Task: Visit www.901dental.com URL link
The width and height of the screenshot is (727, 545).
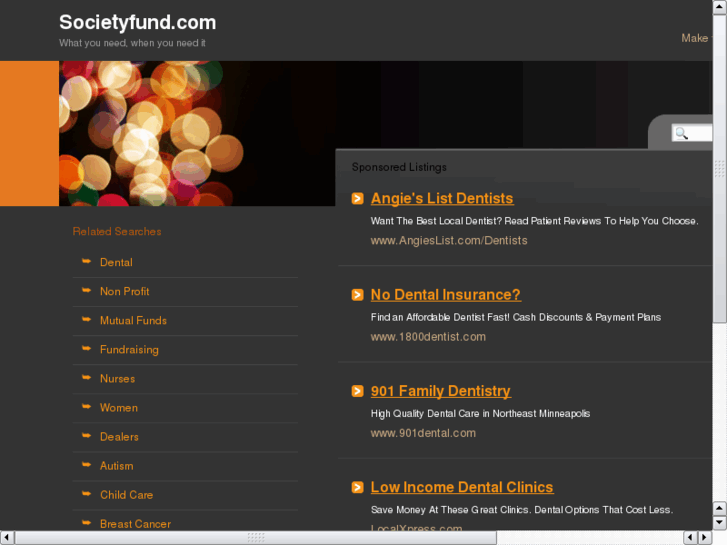Action: click(423, 433)
